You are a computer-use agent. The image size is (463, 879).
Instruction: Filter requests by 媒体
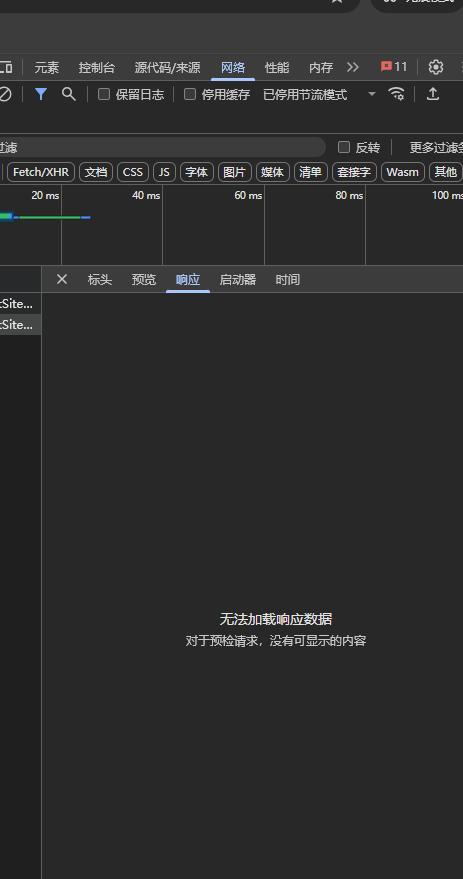tap(273, 172)
